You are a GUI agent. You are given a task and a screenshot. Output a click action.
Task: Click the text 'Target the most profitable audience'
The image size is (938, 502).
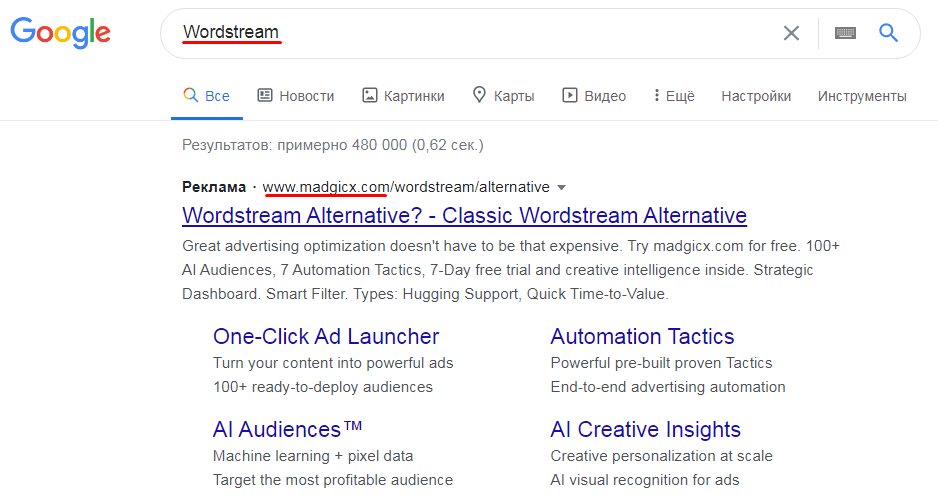[333, 480]
